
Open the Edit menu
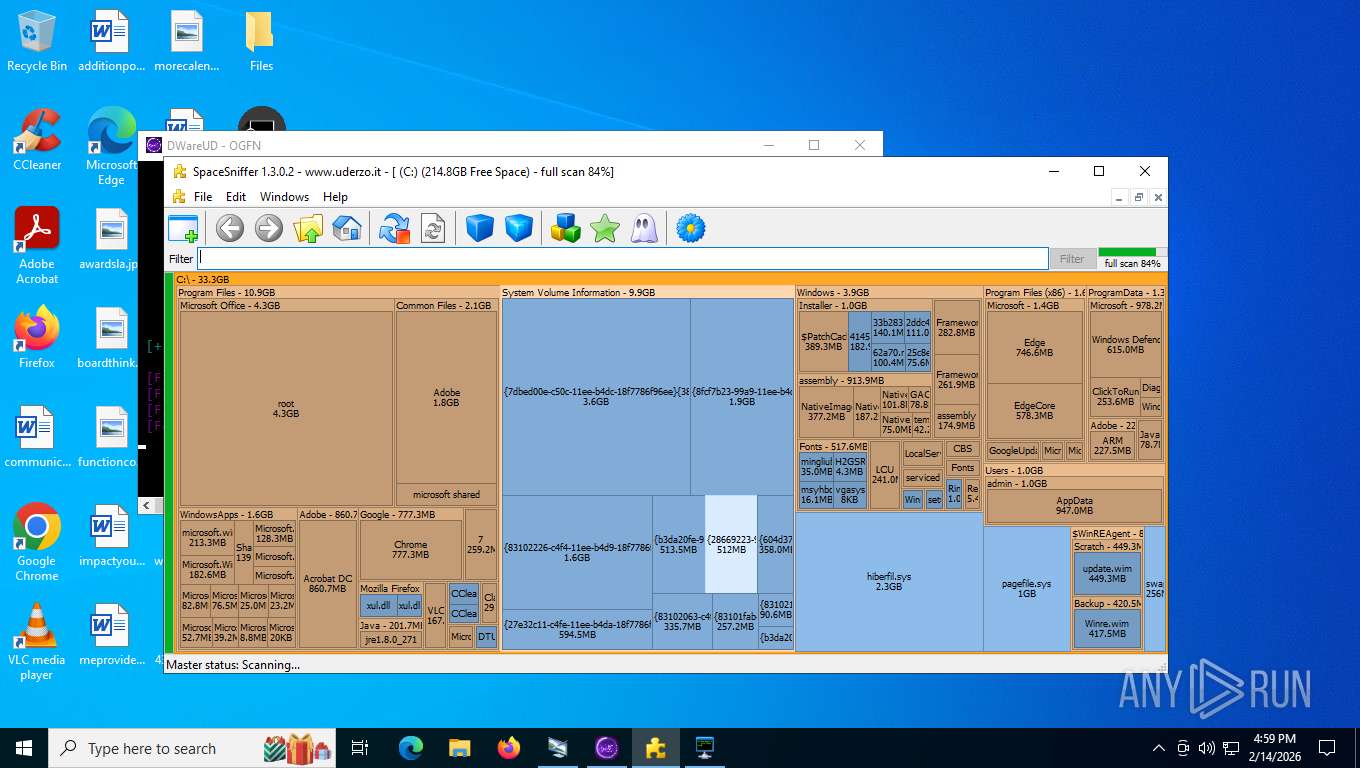coord(236,197)
